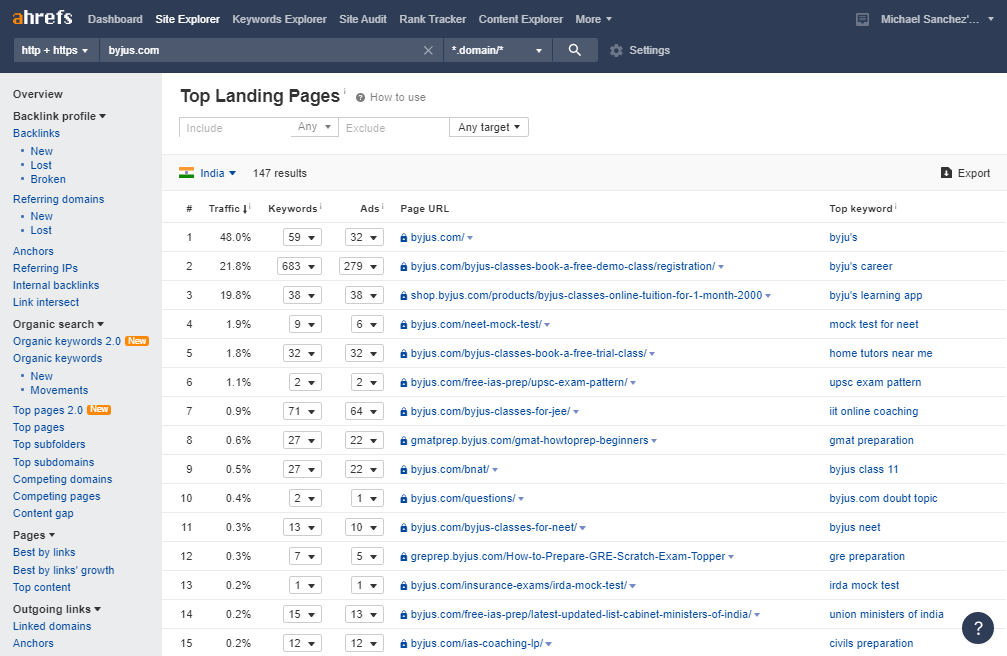Open Michael Sanchez account menu
The width and height of the screenshot is (1007, 656).
[937, 19]
